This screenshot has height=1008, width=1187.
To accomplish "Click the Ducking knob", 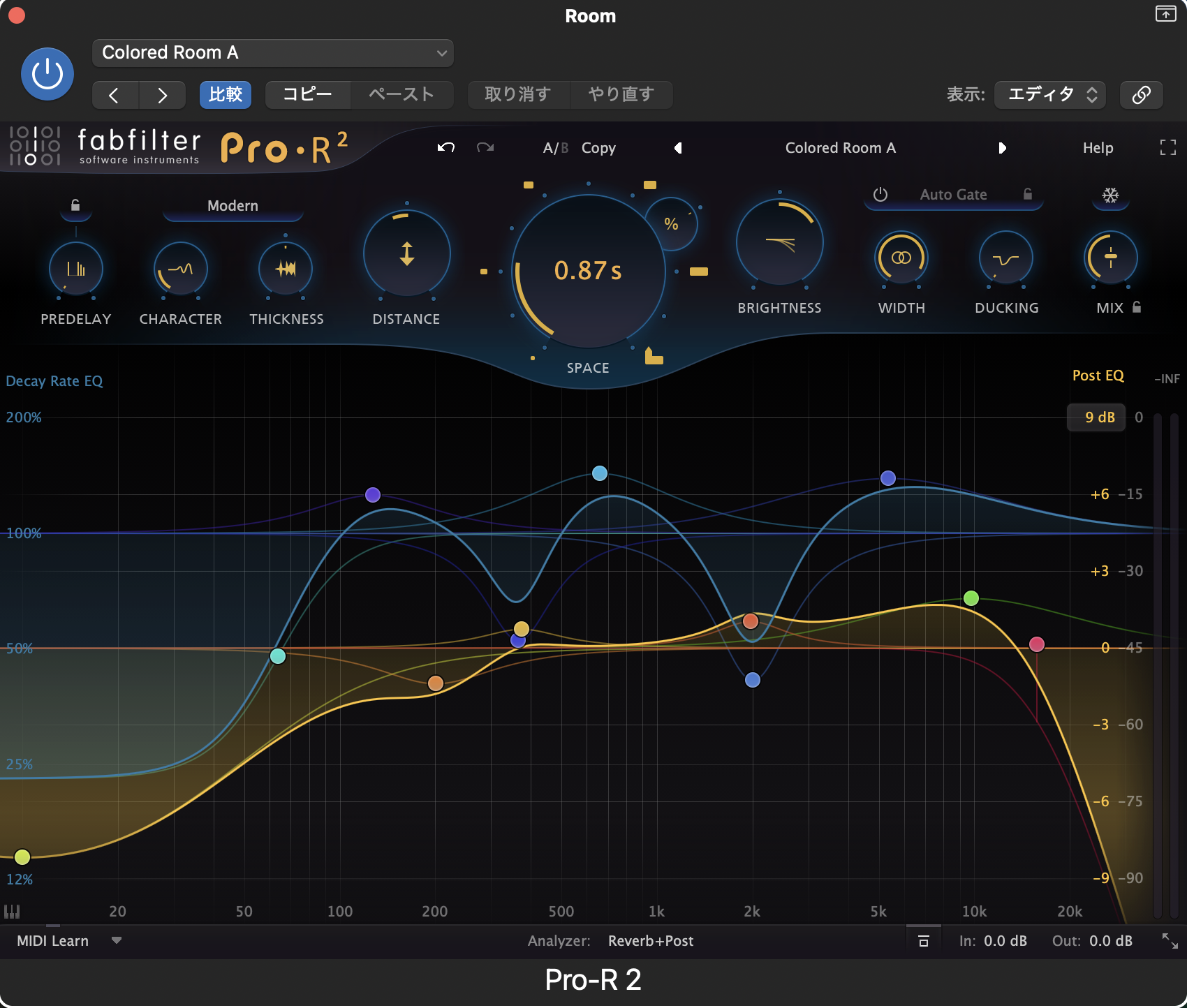I will [x=1006, y=258].
